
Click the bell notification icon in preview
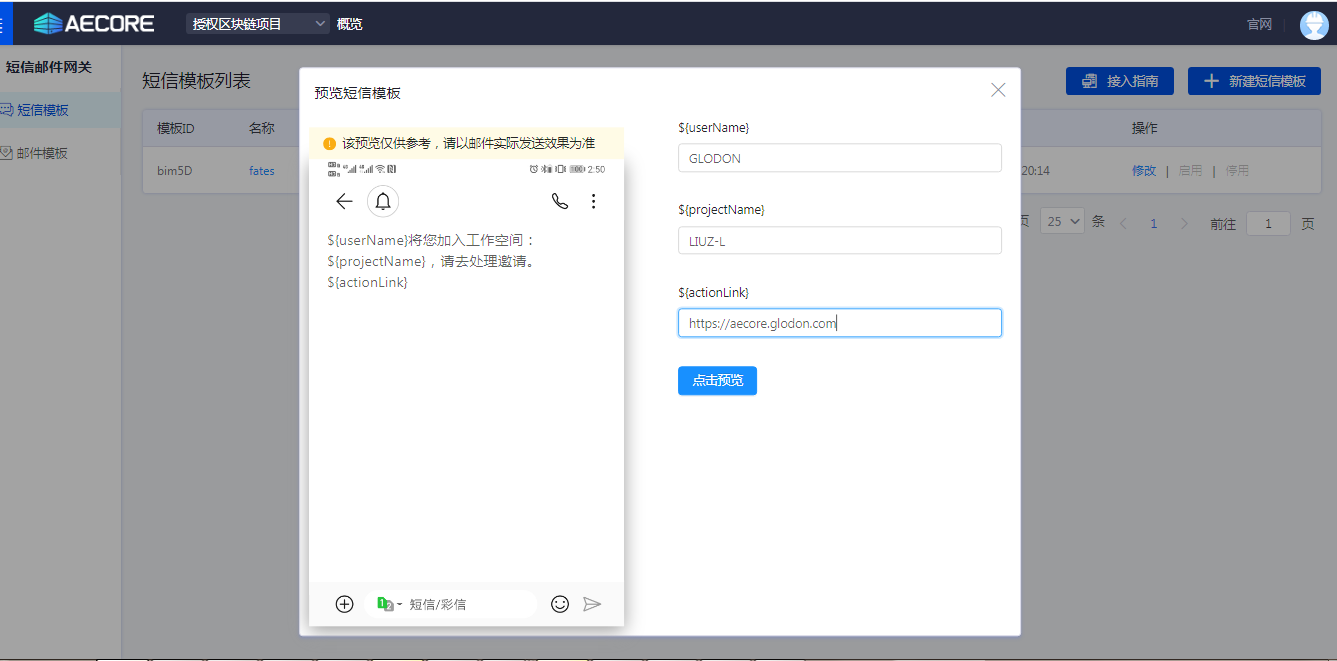point(383,202)
